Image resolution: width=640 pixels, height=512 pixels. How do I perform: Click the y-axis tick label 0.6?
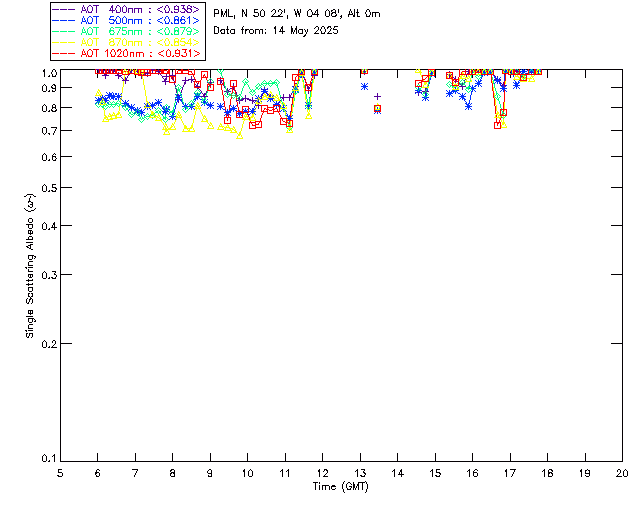49,157
